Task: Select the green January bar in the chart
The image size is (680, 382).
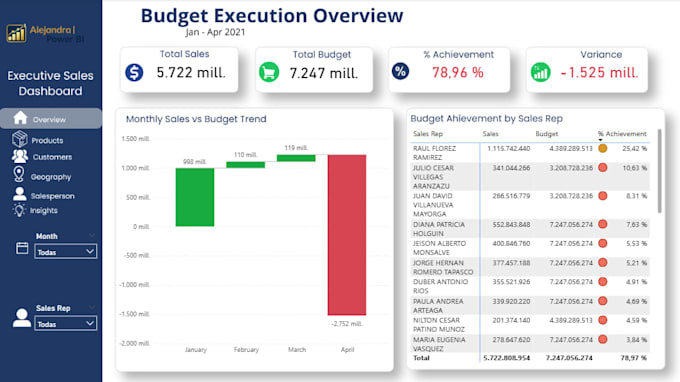Action: tap(195, 197)
